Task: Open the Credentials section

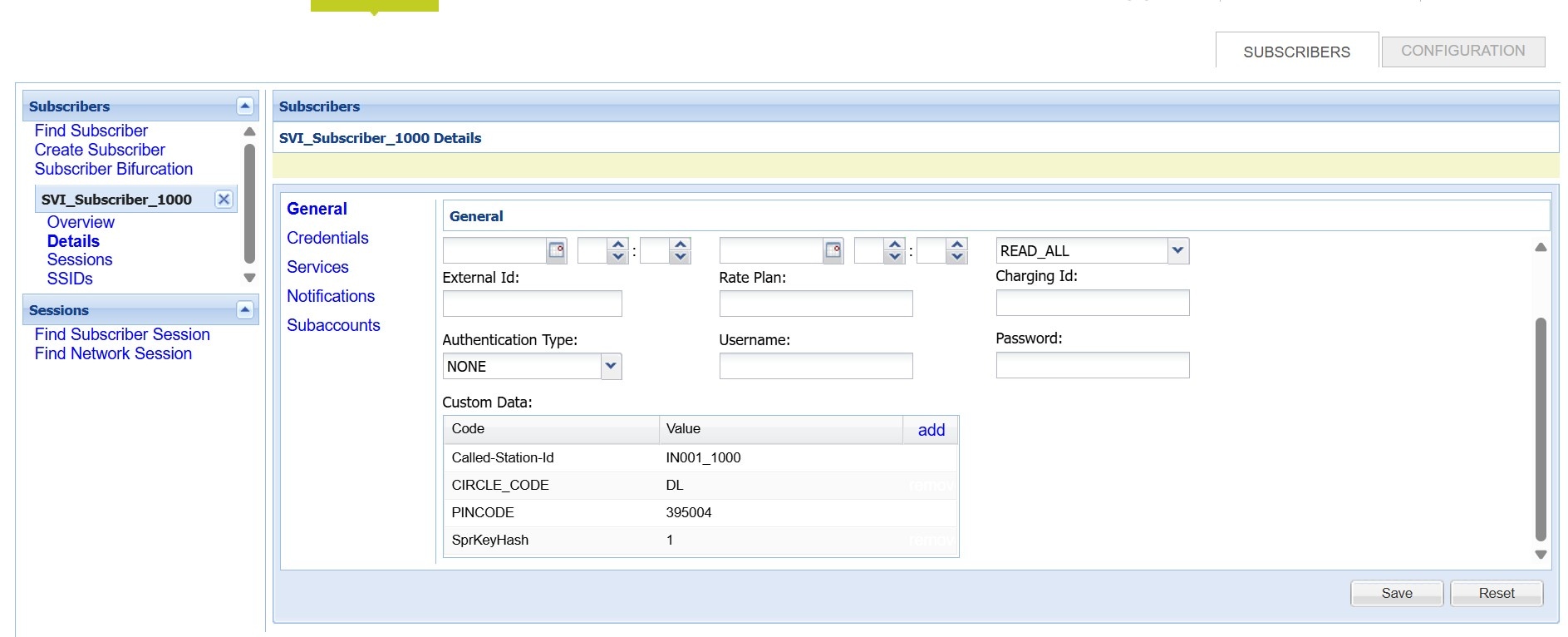Action: (327, 238)
